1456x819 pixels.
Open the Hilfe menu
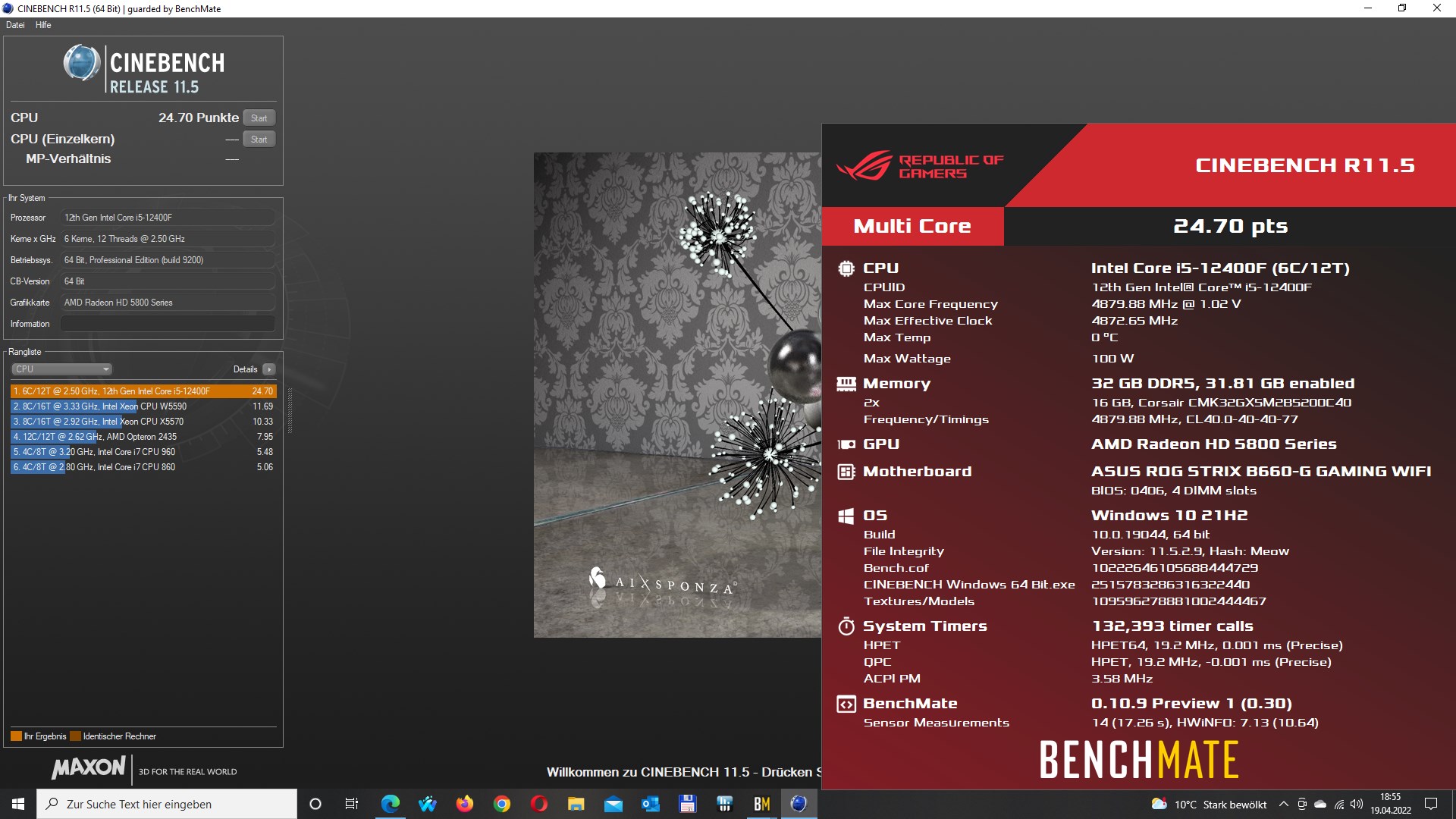[x=43, y=25]
